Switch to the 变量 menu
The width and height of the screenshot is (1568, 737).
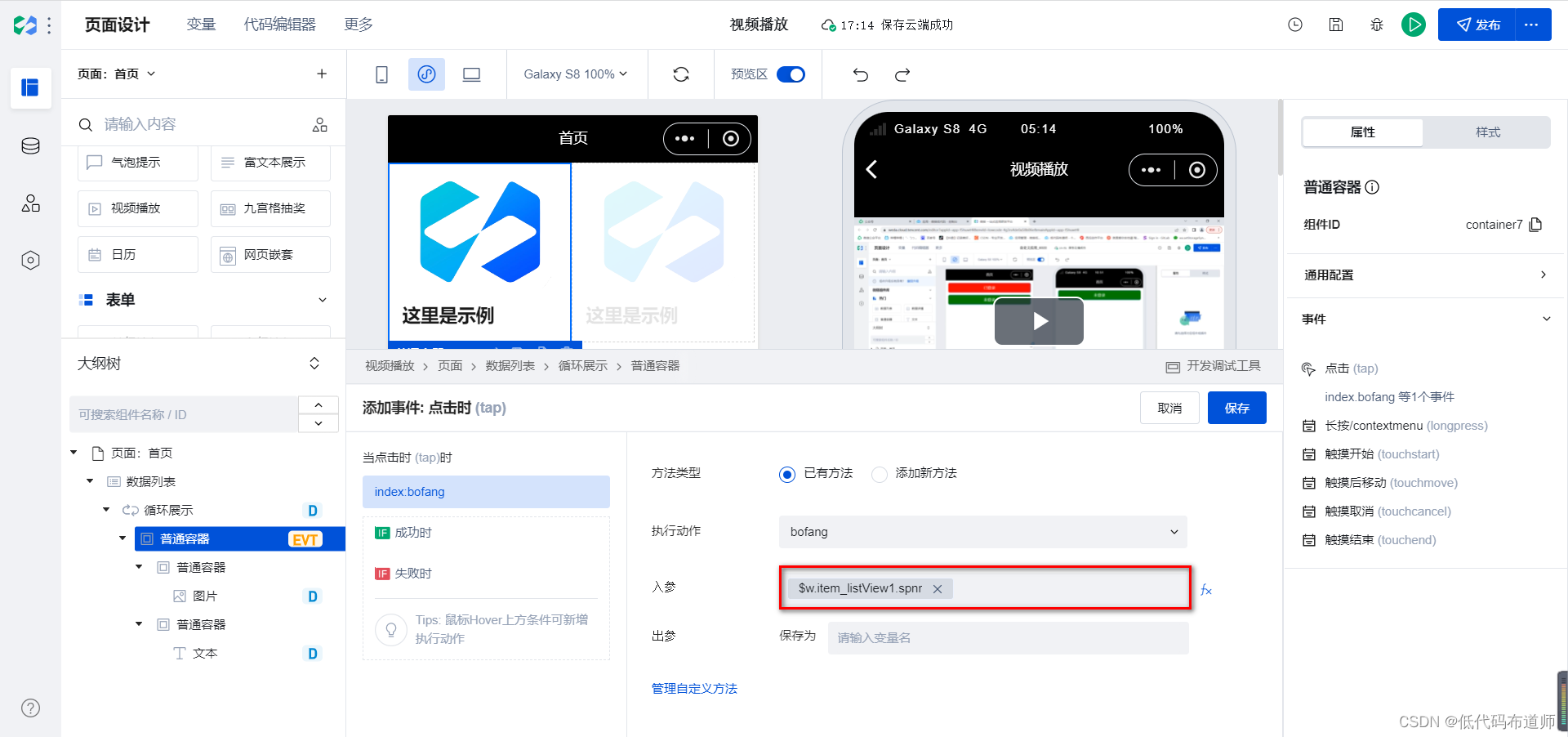[201, 25]
